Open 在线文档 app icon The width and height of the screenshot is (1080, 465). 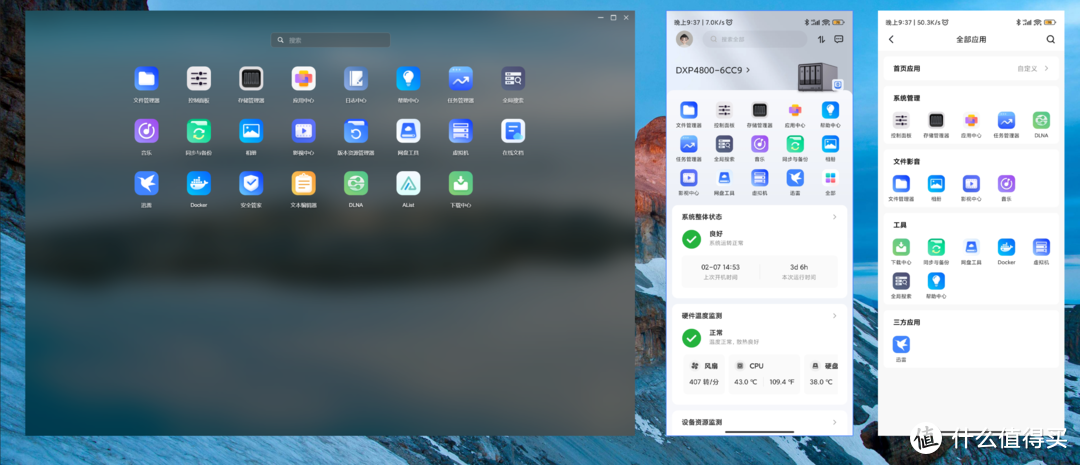[513, 131]
